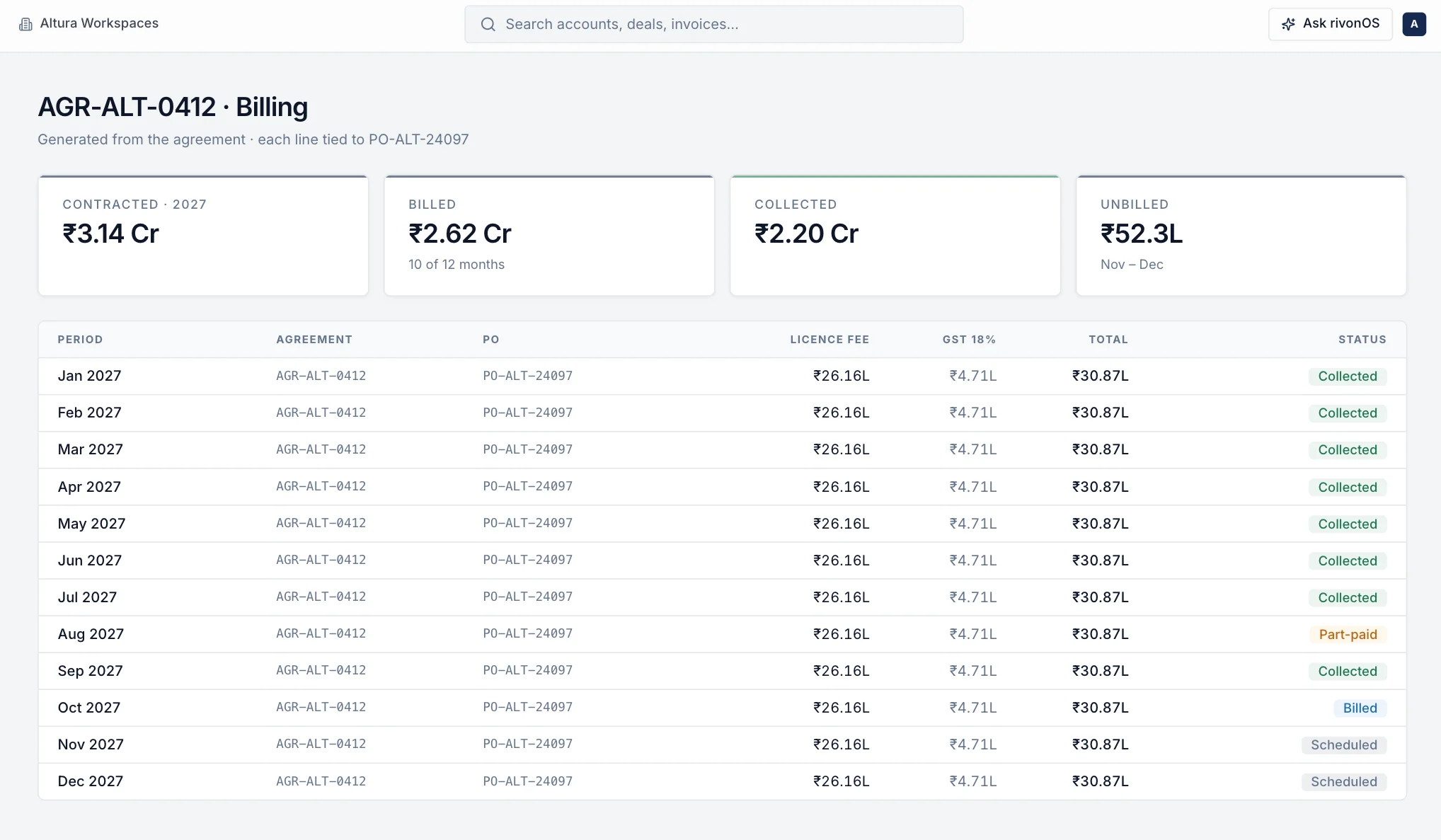Click the PO column header
1441x840 pixels.
coord(491,340)
